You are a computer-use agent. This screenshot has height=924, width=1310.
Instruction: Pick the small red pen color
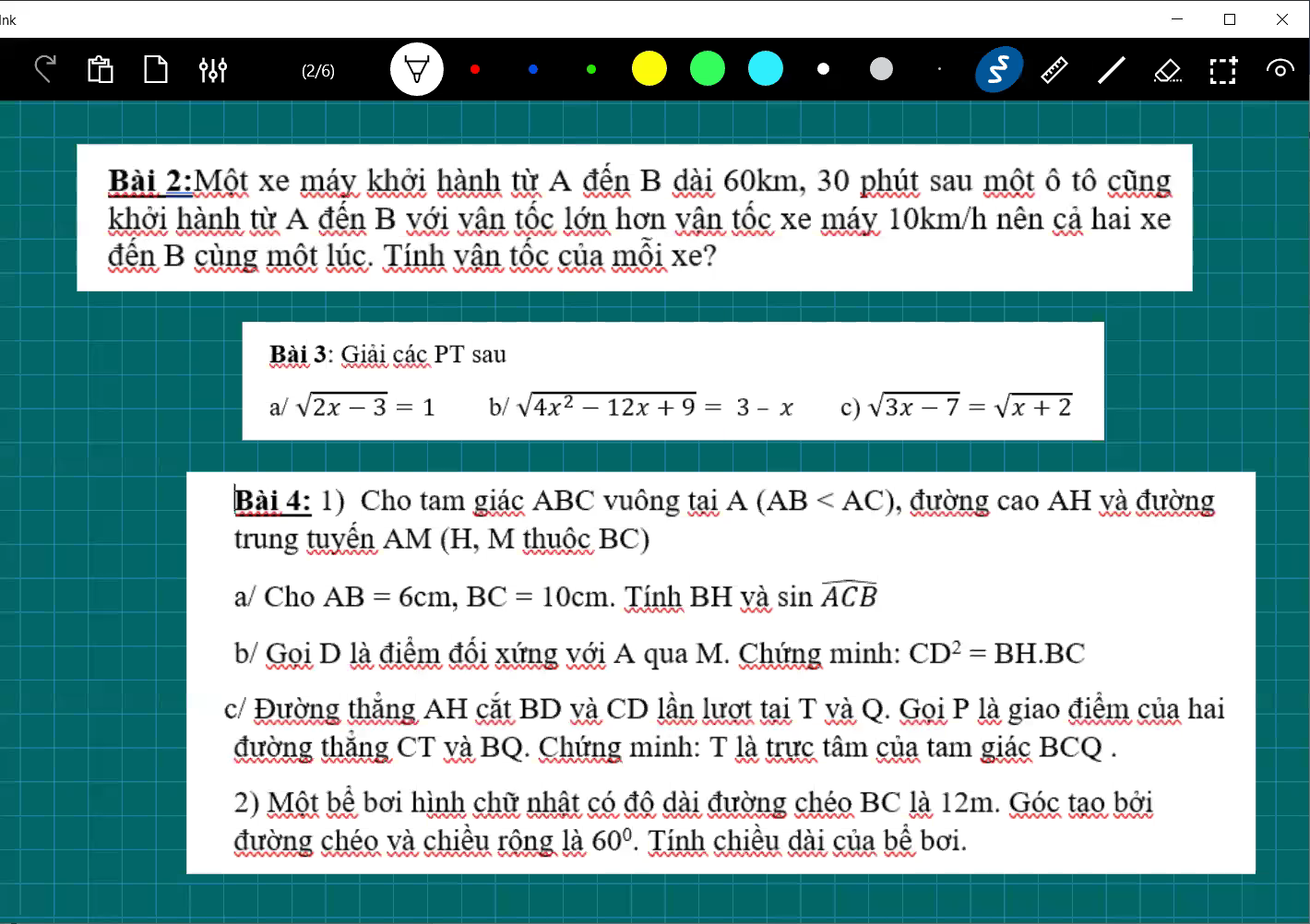coord(475,68)
